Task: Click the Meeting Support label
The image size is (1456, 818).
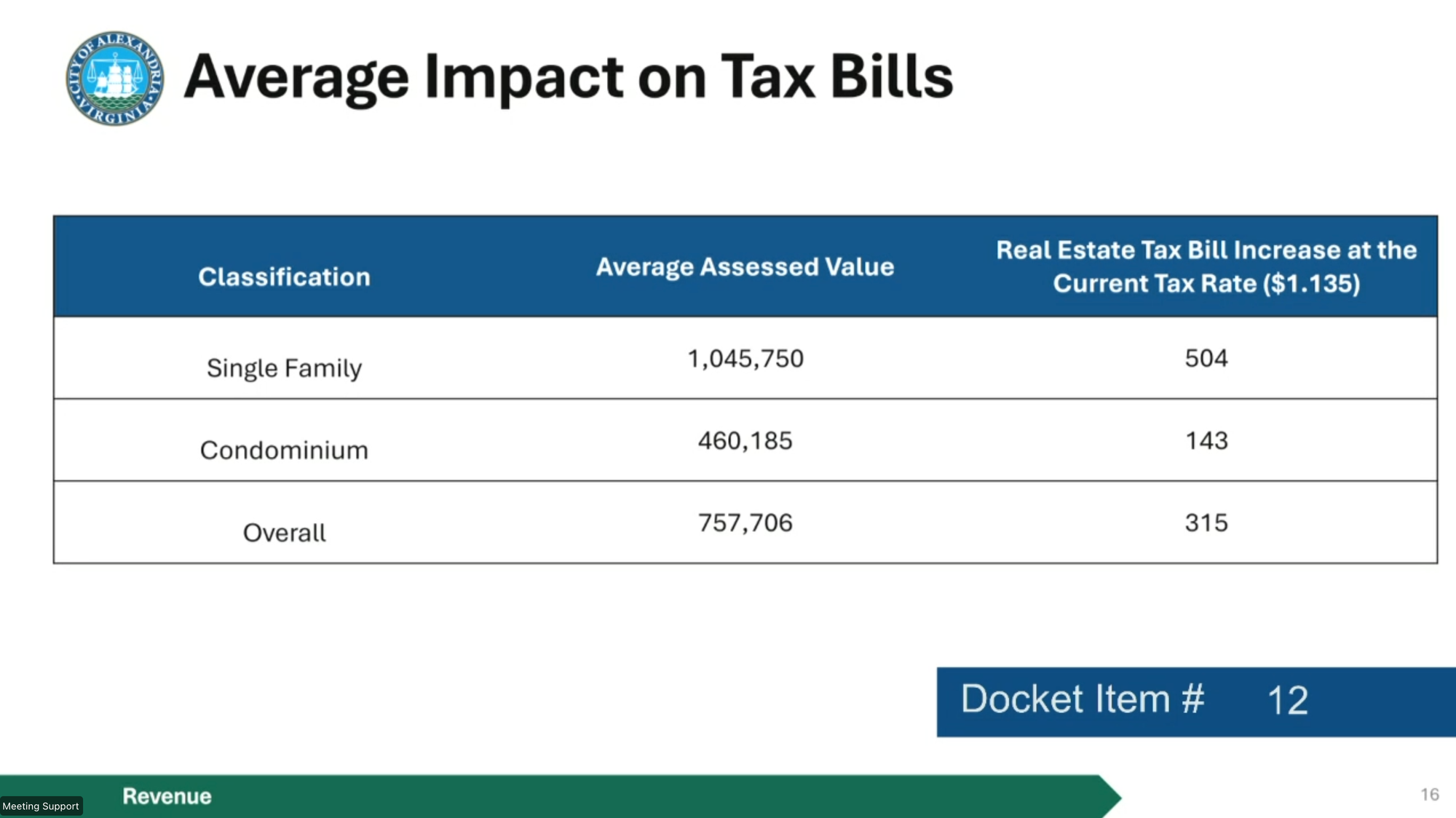Action: click(x=41, y=806)
